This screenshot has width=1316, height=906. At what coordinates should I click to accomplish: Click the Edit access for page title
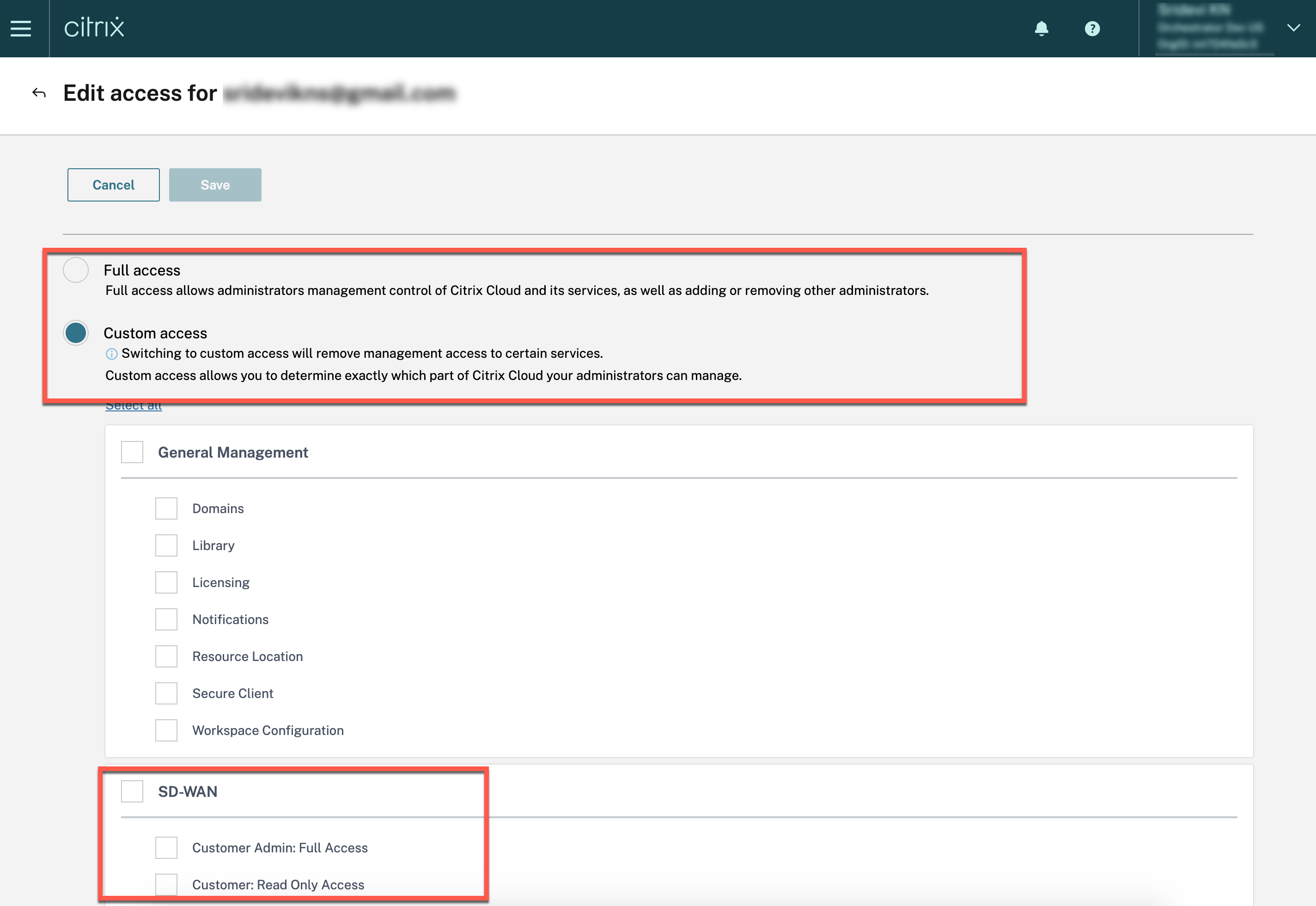point(140,93)
